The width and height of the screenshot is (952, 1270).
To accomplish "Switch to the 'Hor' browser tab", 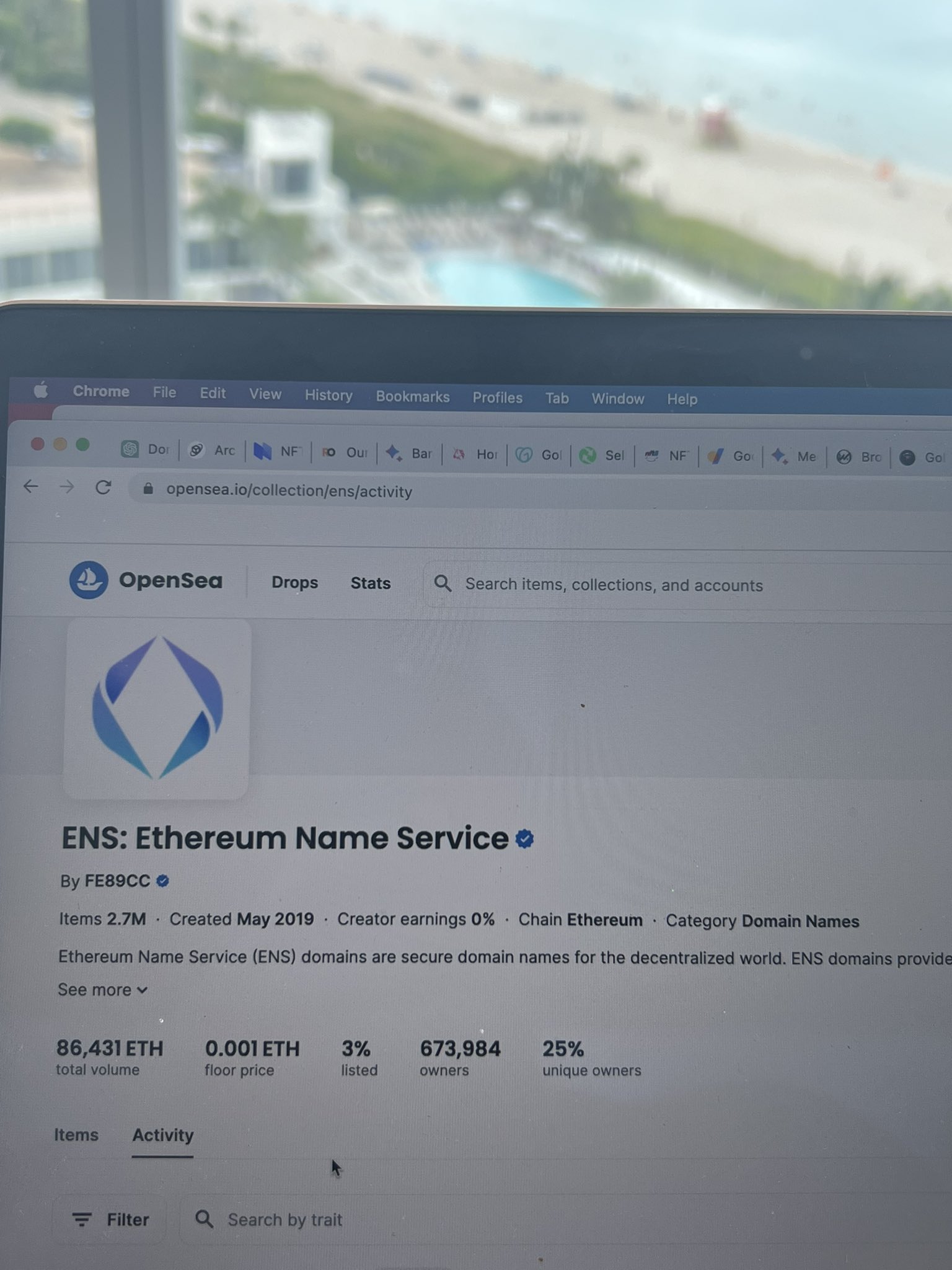I will 475,455.
